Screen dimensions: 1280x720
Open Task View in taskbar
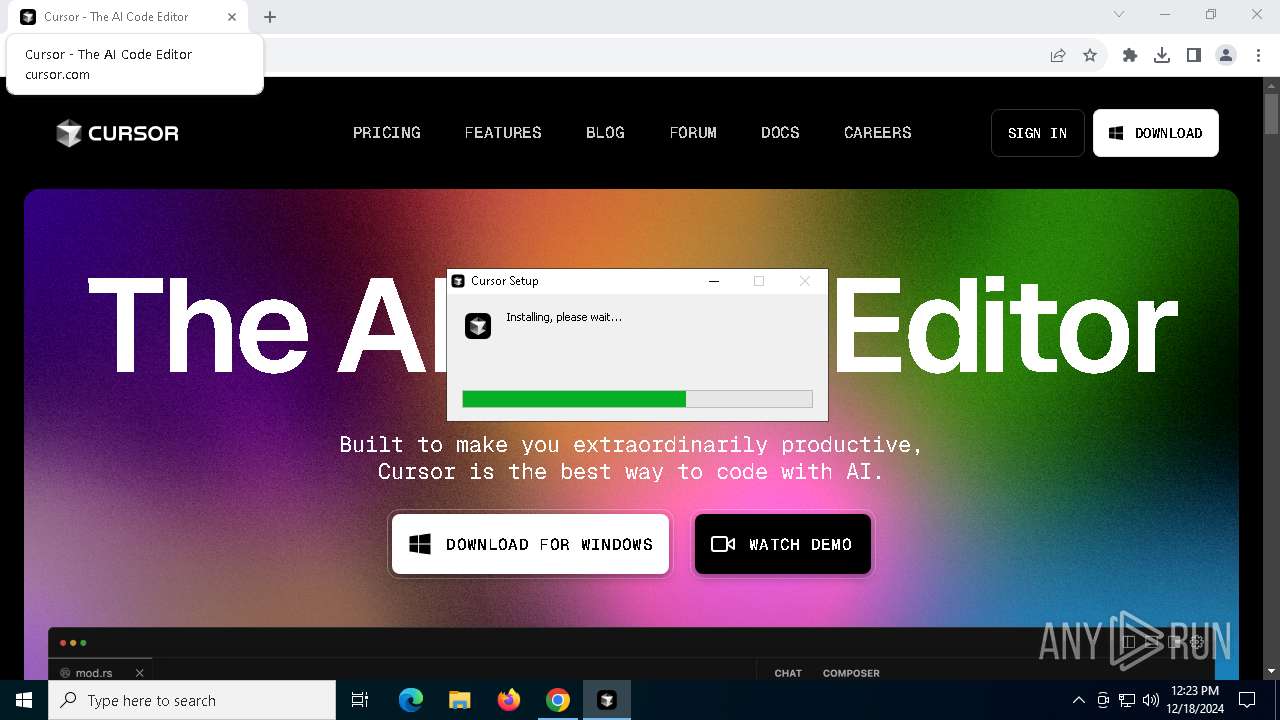pyautogui.click(x=361, y=700)
